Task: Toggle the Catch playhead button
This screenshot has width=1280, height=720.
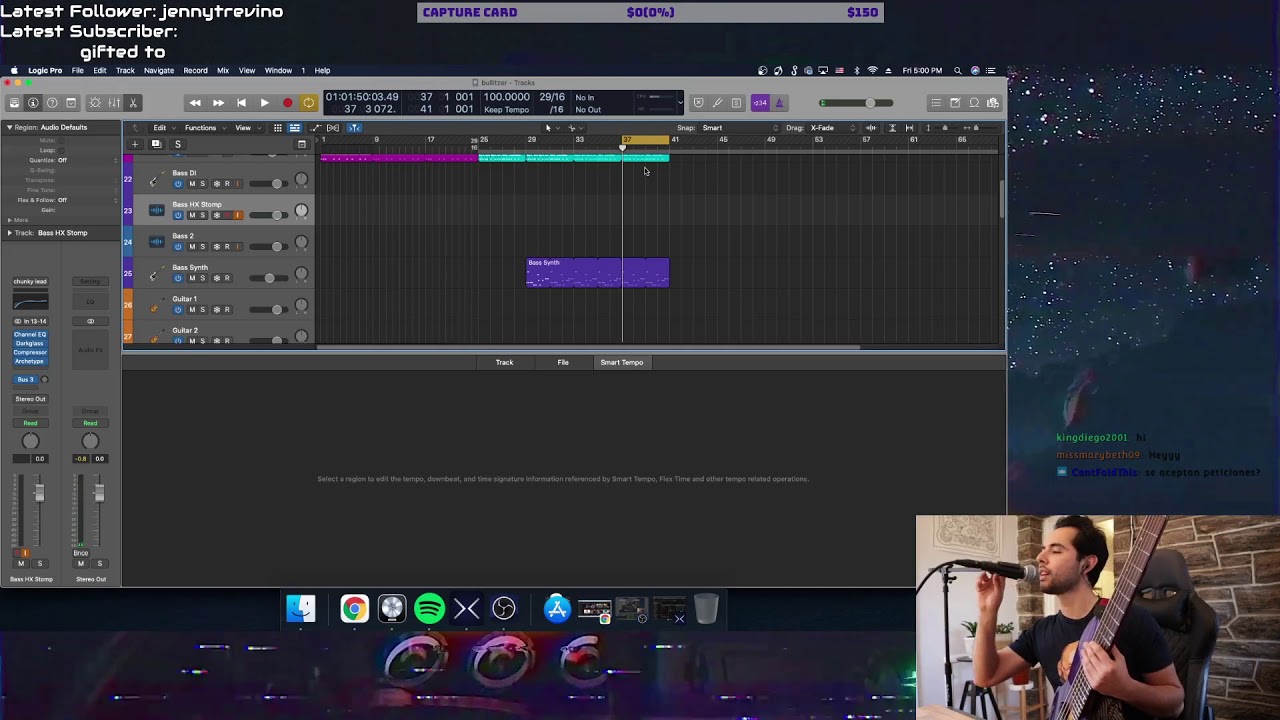Action: 354,128
